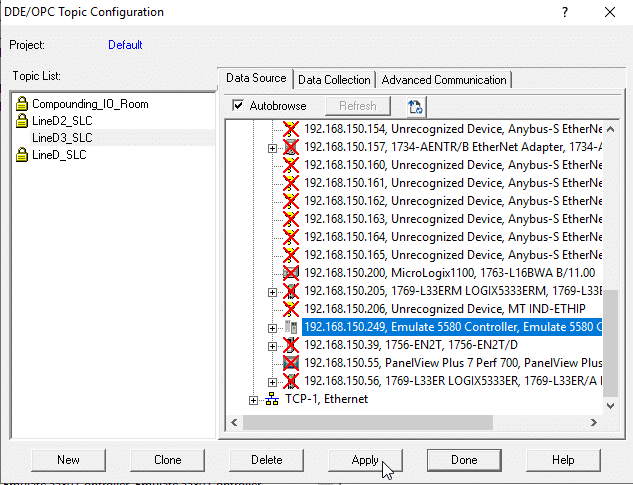
Task: Select the 192.168.150.163 Unrecognized Device row
Action: [453, 219]
